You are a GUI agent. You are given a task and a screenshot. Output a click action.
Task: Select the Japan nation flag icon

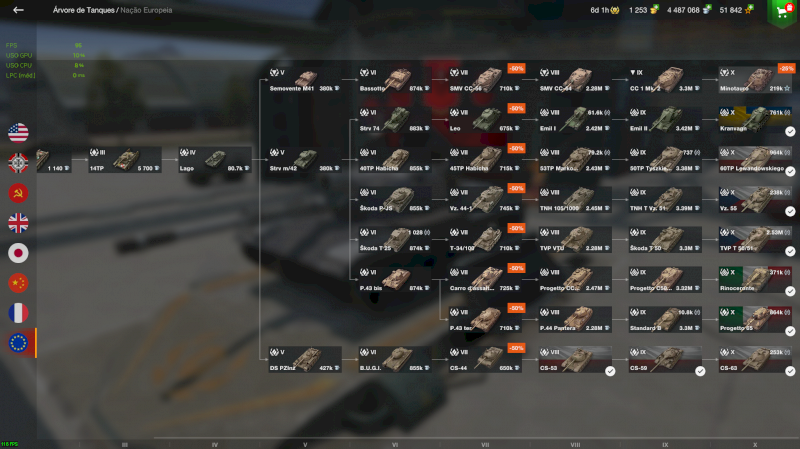point(18,253)
